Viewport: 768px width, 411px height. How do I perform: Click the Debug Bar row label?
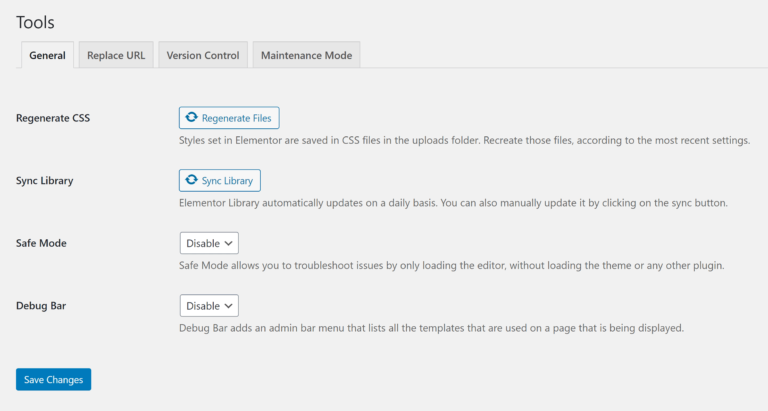point(41,305)
